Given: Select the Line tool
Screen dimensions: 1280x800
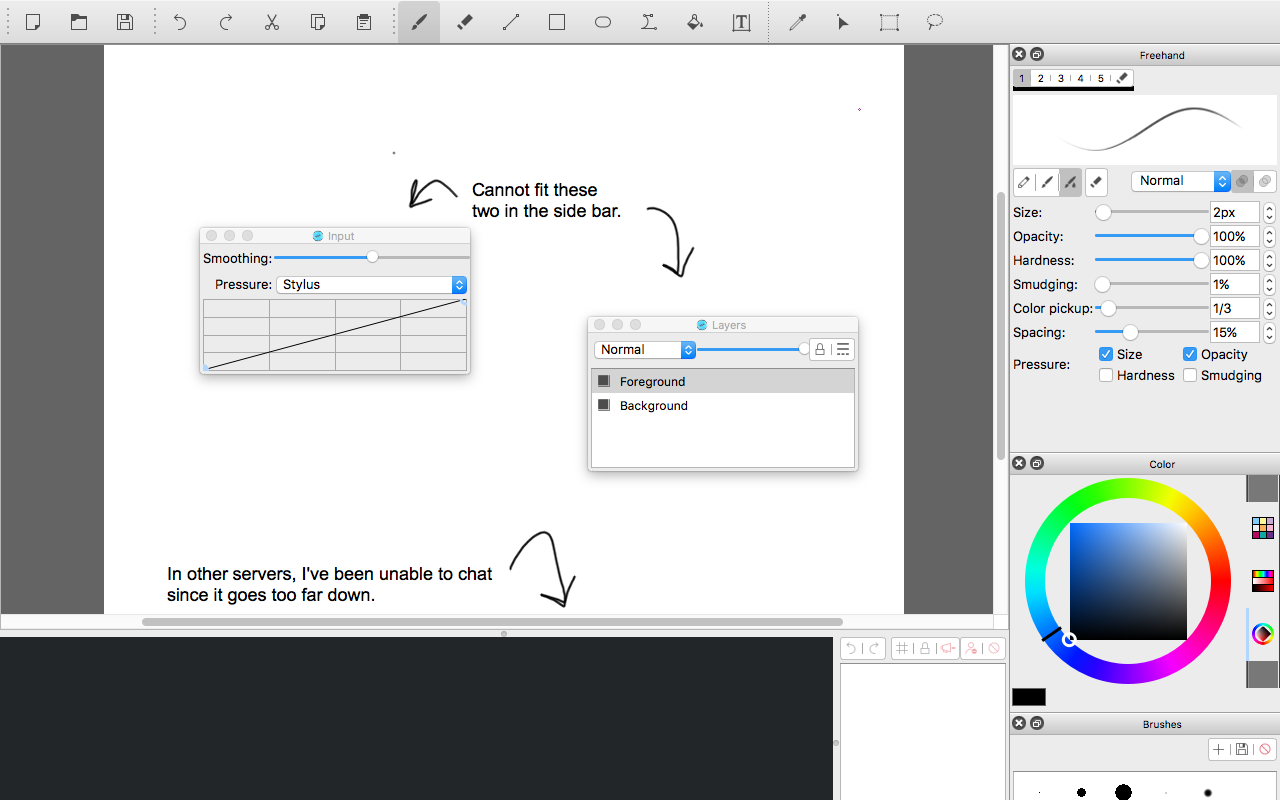Looking at the screenshot, I should tap(511, 22).
